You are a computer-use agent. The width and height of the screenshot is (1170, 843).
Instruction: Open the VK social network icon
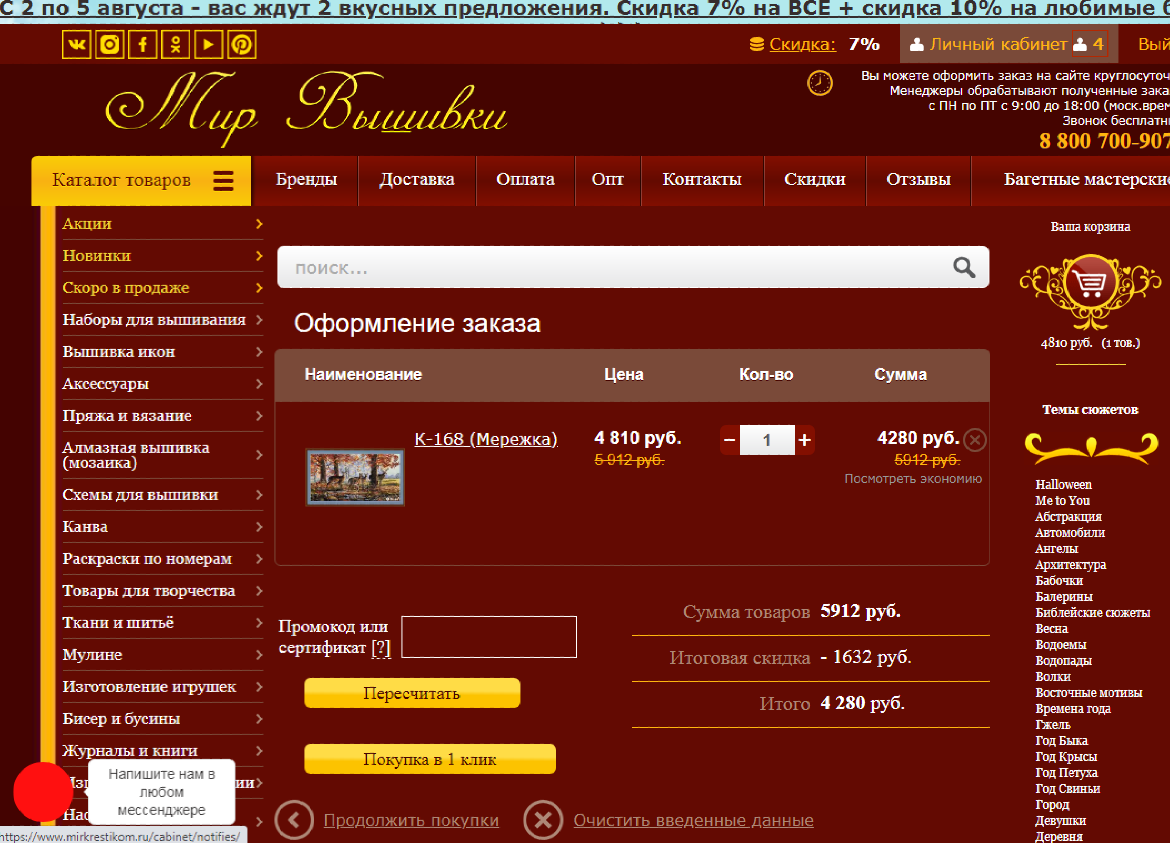pos(77,45)
